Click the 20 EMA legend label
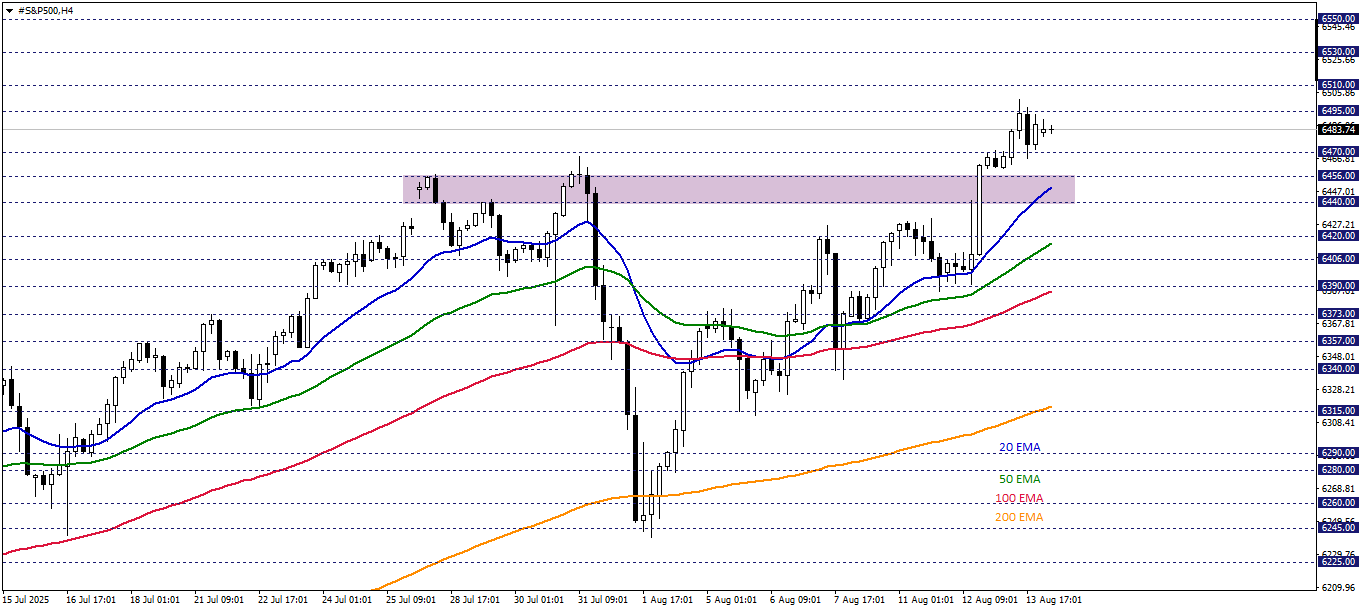The width and height of the screenshot is (1362, 611). [1020, 447]
